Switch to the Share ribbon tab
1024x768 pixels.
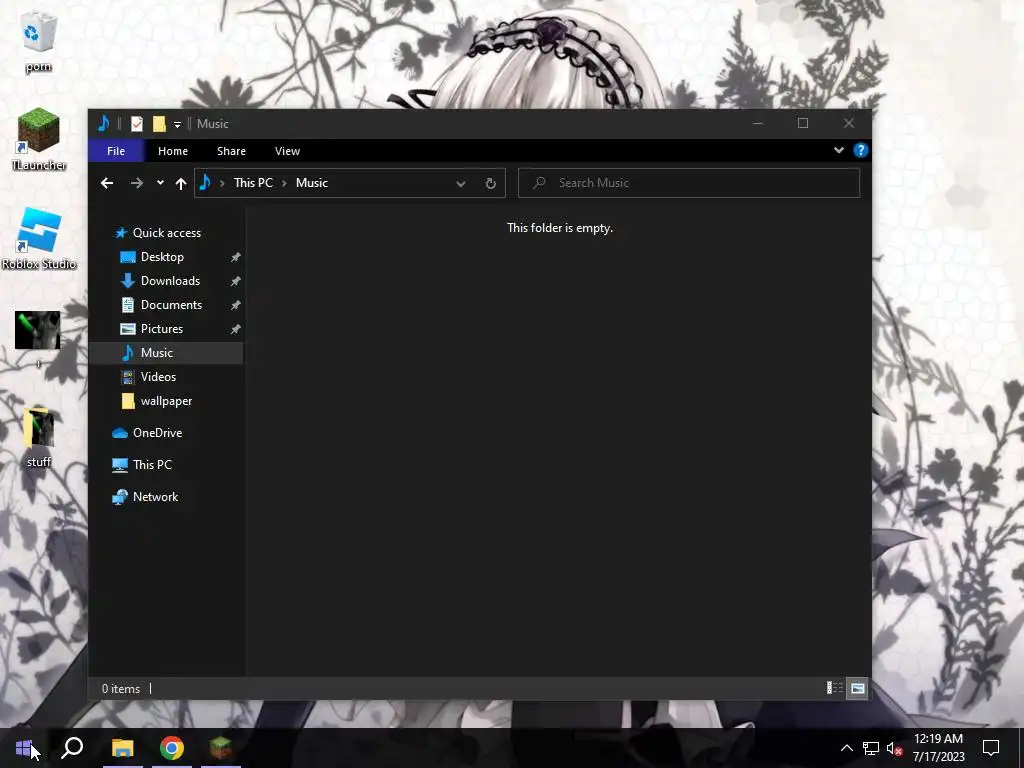(x=231, y=151)
